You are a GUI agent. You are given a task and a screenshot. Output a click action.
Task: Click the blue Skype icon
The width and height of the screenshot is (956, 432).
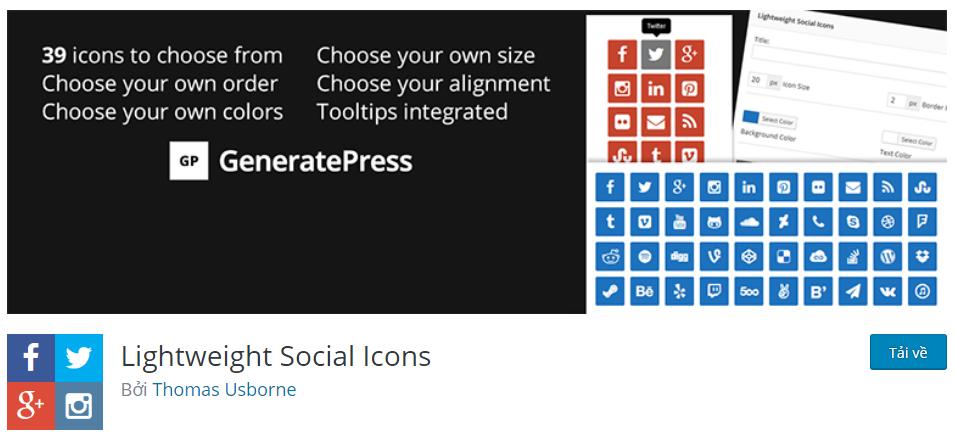[x=853, y=222]
